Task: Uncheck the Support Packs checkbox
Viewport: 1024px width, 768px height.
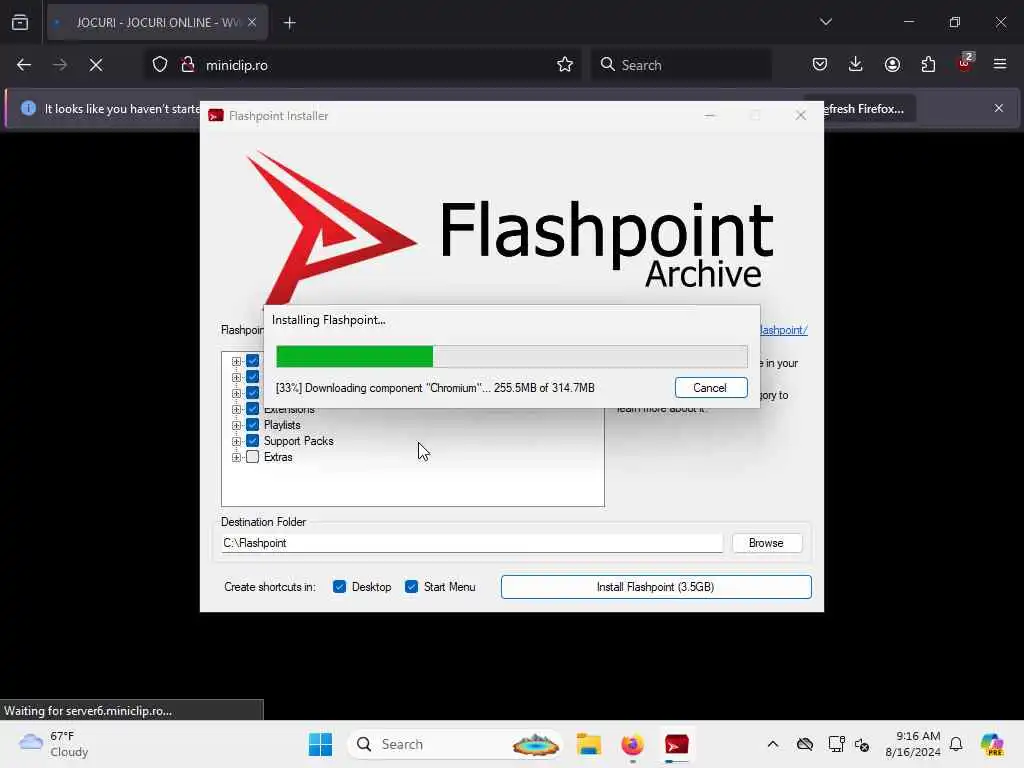Action: click(x=253, y=441)
